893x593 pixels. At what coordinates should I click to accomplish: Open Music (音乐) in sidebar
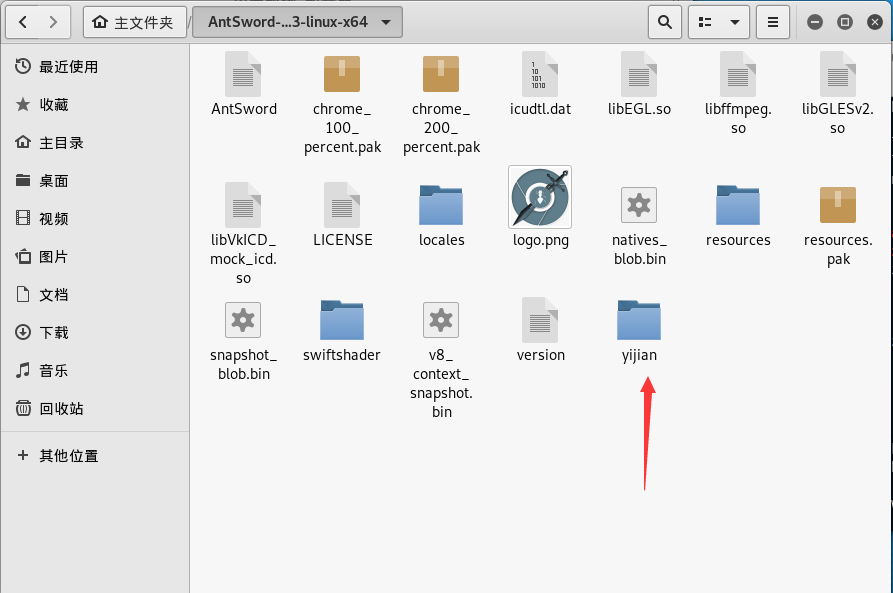click(95, 370)
